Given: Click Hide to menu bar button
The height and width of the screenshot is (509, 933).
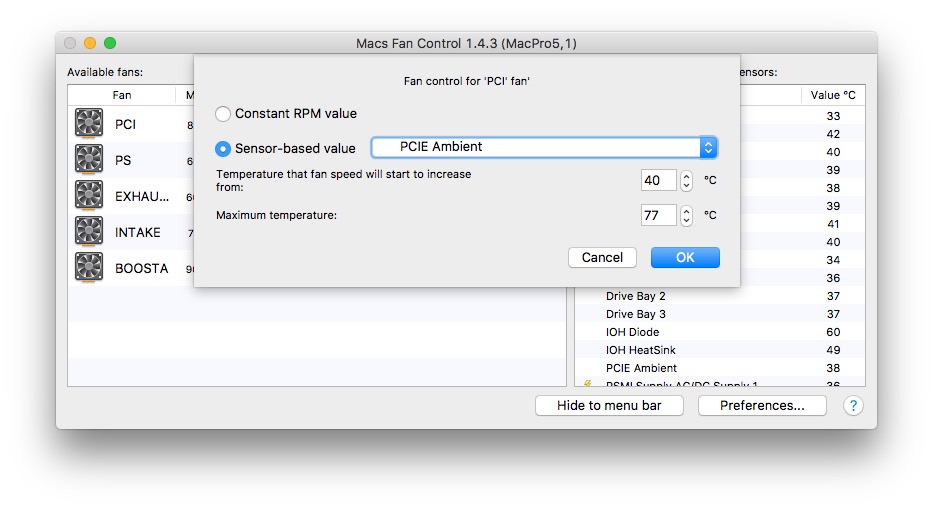Looking at the screenshot, I should (609, 405).
